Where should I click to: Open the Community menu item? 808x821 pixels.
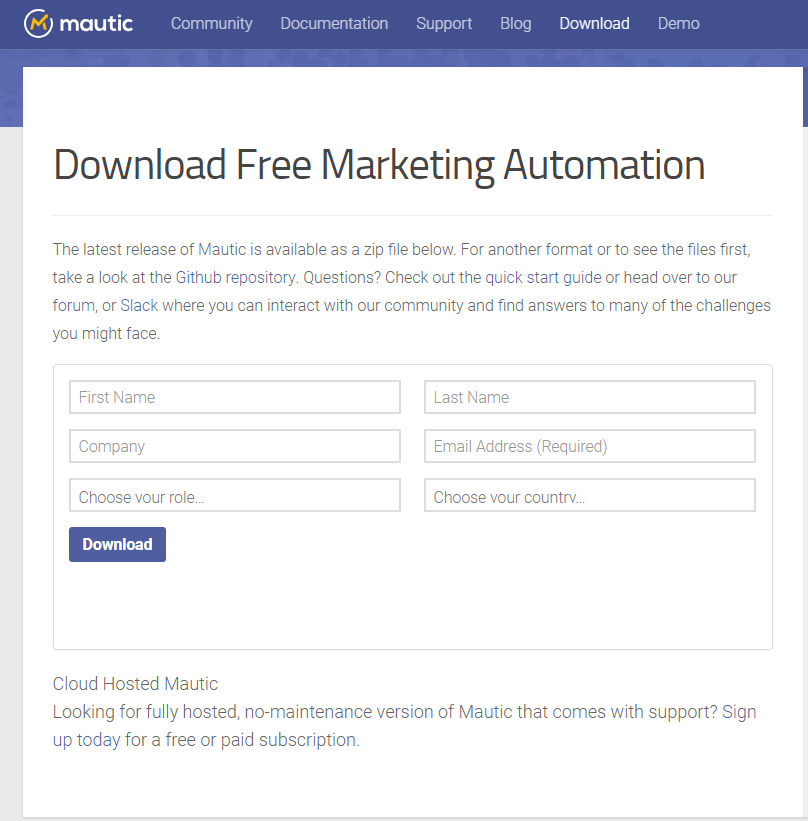212,24
